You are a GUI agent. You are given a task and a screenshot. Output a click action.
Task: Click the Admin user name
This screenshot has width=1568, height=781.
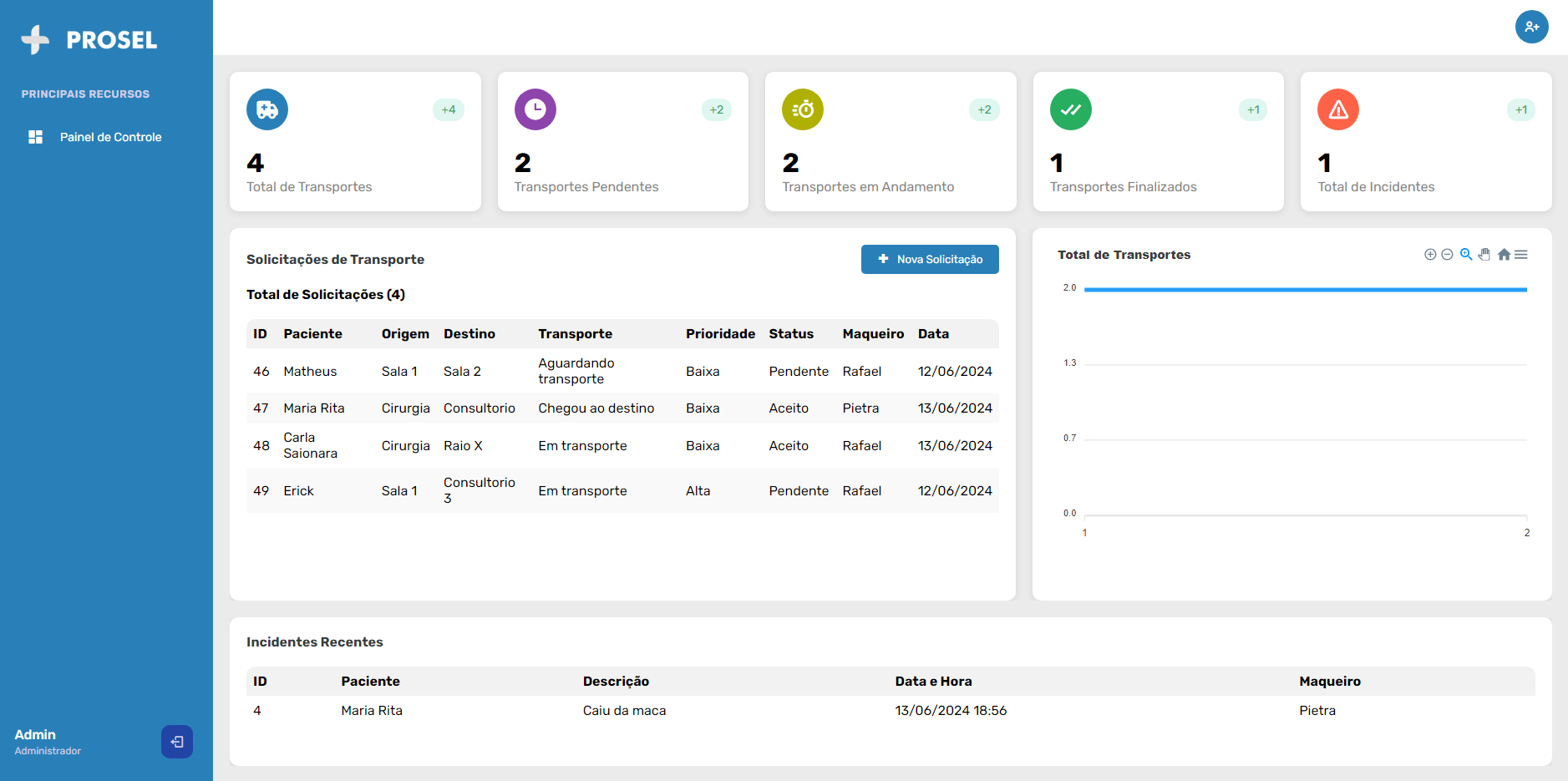point(35,734)
